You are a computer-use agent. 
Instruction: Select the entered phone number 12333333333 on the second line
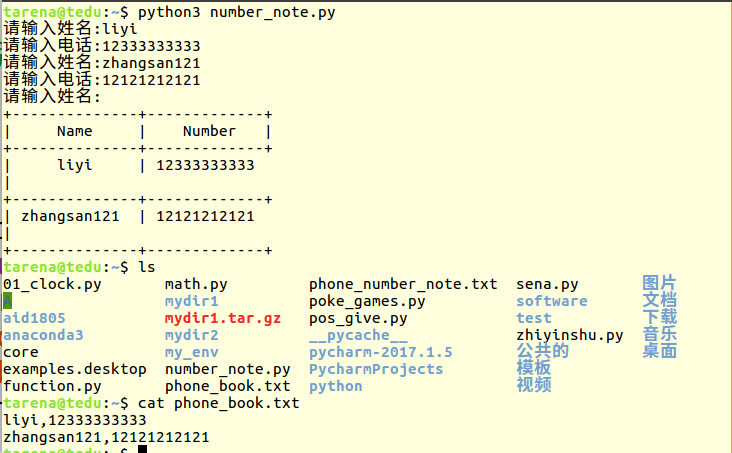pyautogui.click(x=151, y=46)
